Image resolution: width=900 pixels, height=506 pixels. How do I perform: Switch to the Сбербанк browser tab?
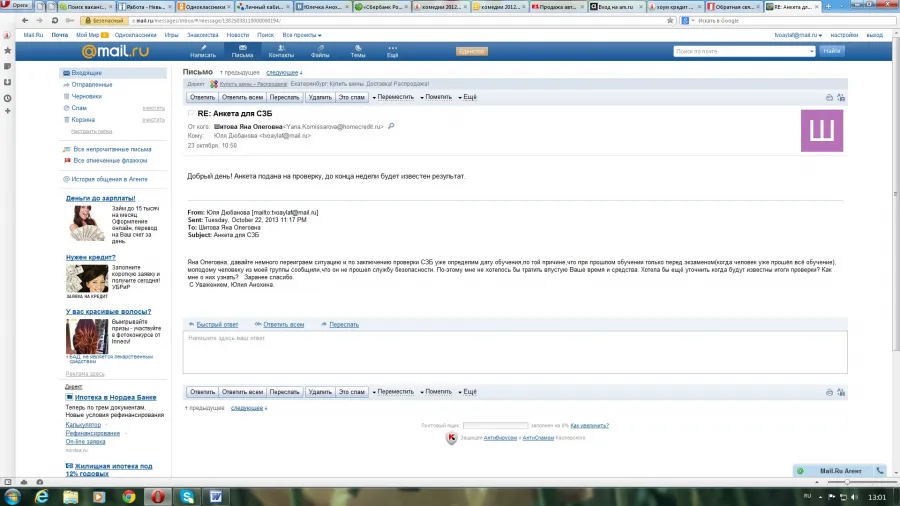tap(382, 6)
